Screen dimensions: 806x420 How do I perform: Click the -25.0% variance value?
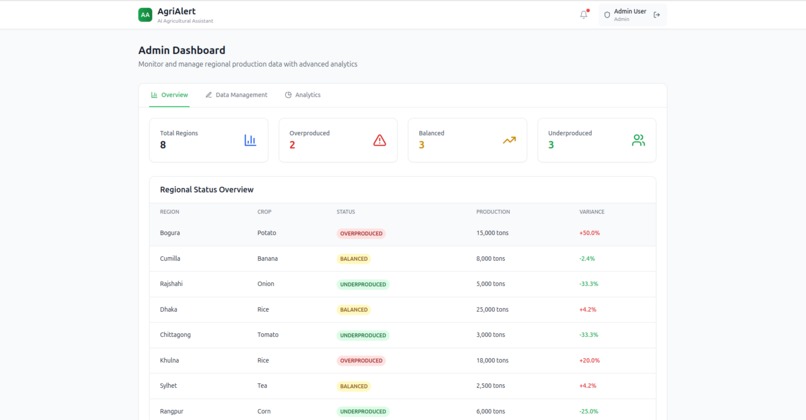[x=589, y=411]
